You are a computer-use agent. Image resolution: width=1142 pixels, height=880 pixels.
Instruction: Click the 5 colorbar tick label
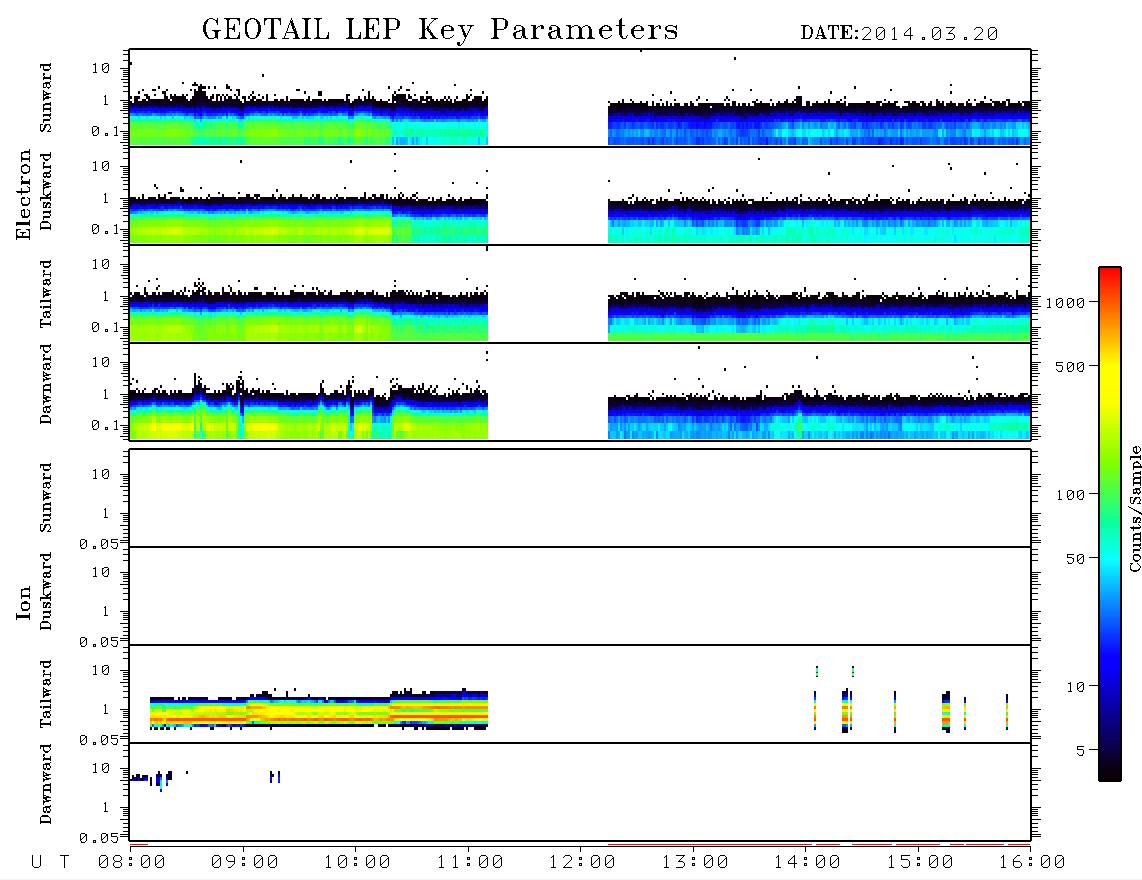[x=1081, y=751]
